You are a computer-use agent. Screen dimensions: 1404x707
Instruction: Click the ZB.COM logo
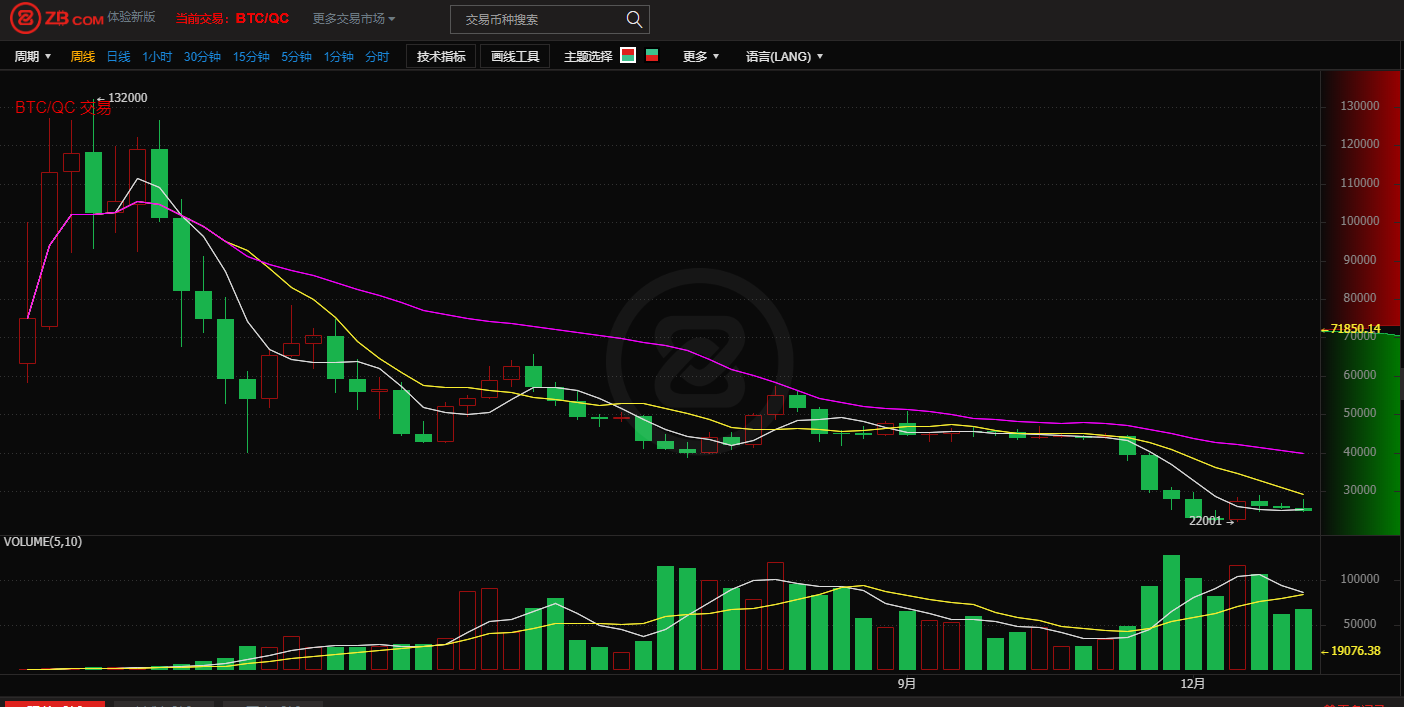tap(56, 18)
